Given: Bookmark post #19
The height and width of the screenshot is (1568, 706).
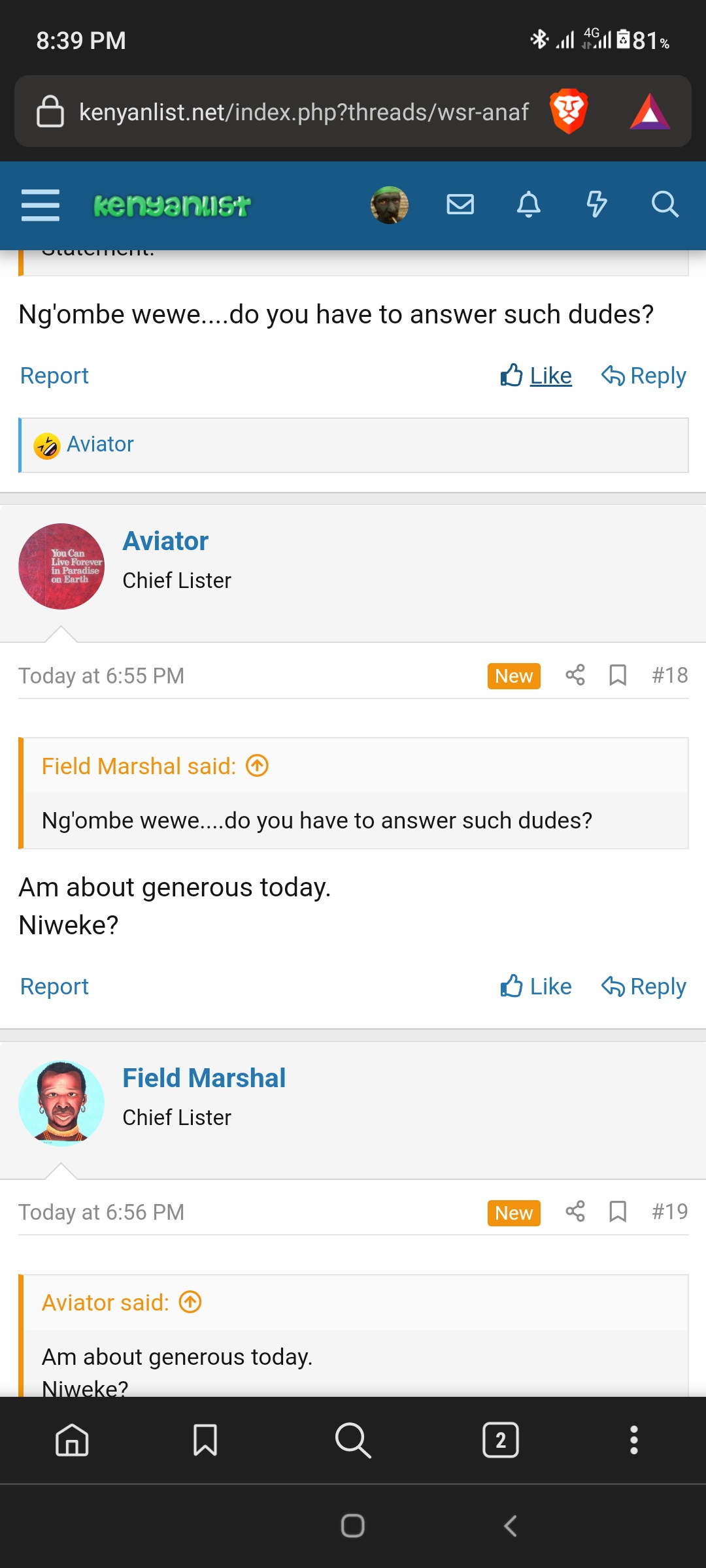Looking at the screenshot, I should pos(618,1212).
